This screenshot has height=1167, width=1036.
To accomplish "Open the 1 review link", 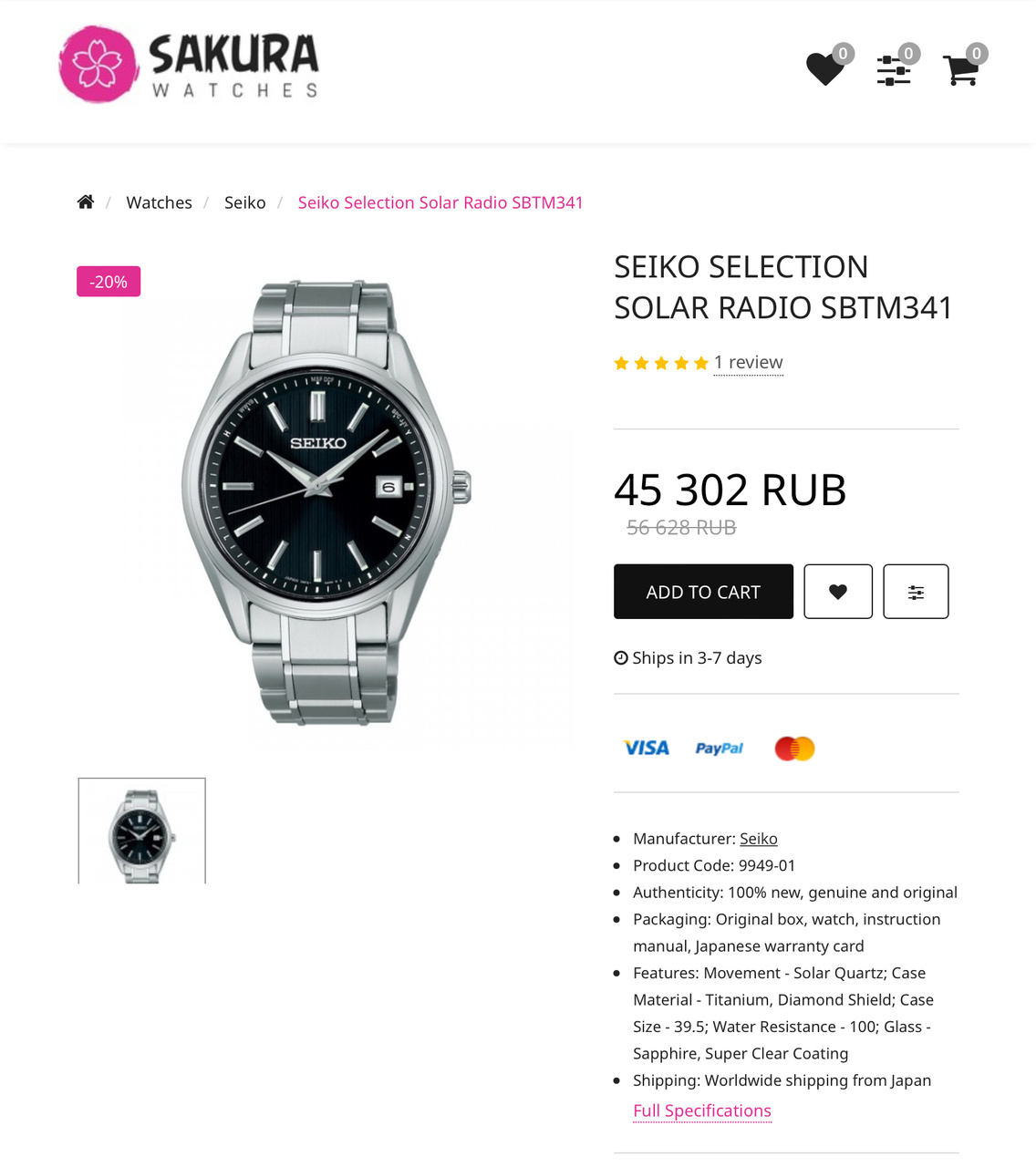I will 748,363.
